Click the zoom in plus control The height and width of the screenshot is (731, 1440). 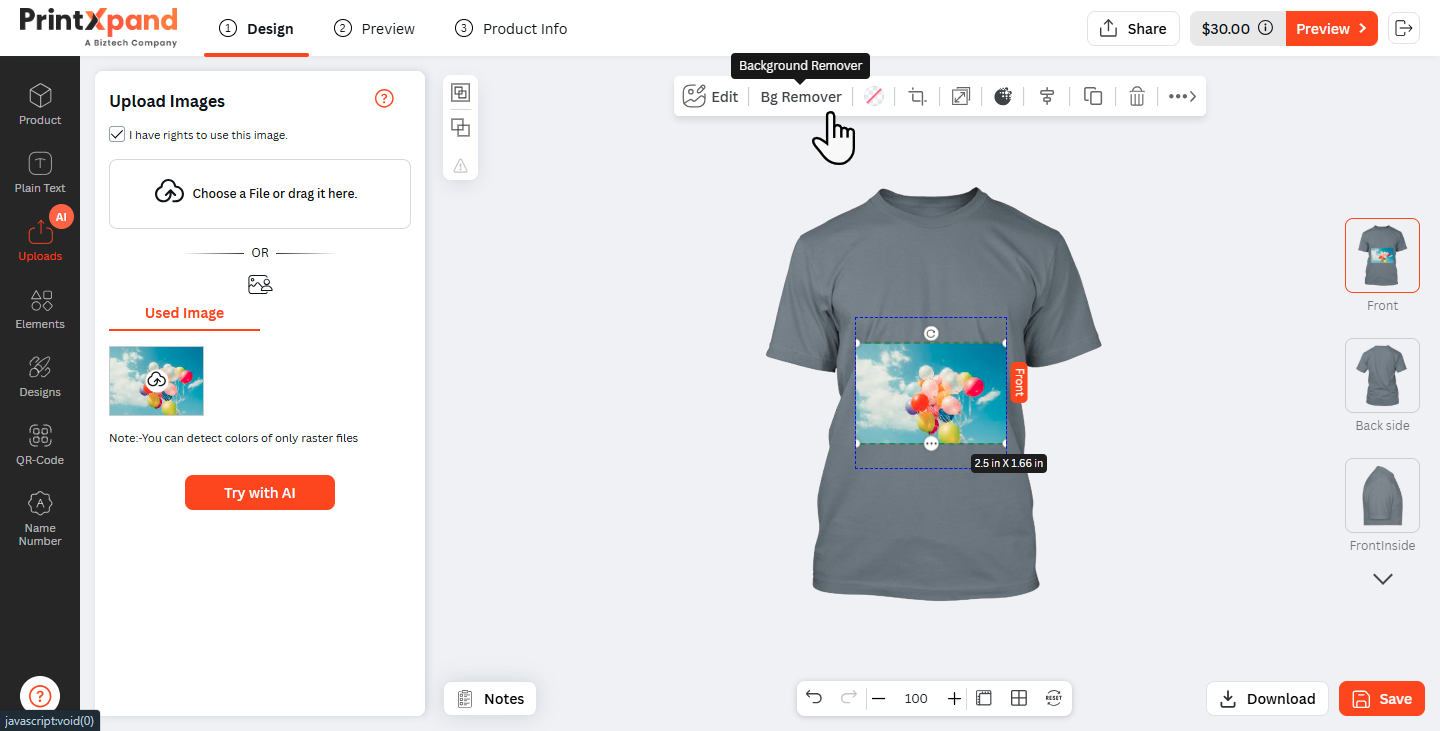[x=954, y=698]
